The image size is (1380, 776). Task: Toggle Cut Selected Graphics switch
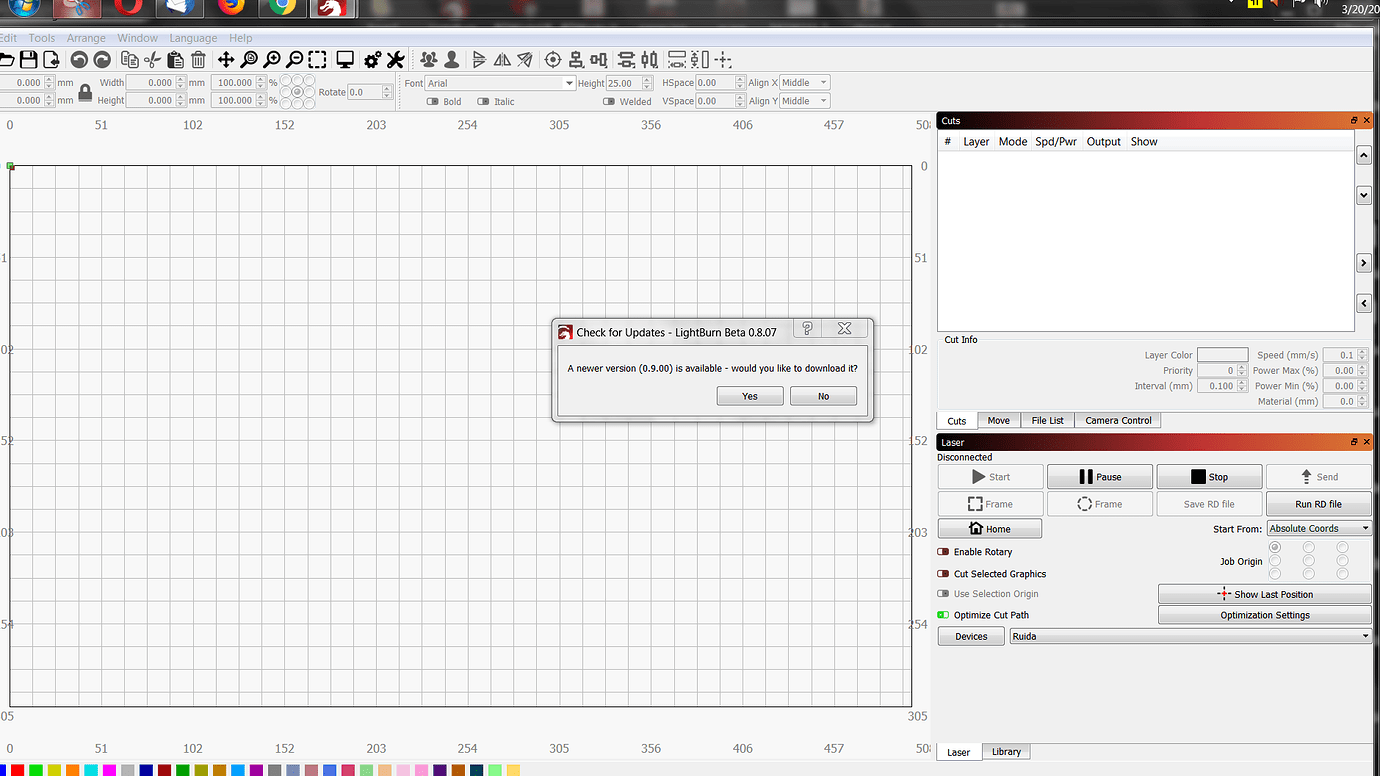pos(943,574)
